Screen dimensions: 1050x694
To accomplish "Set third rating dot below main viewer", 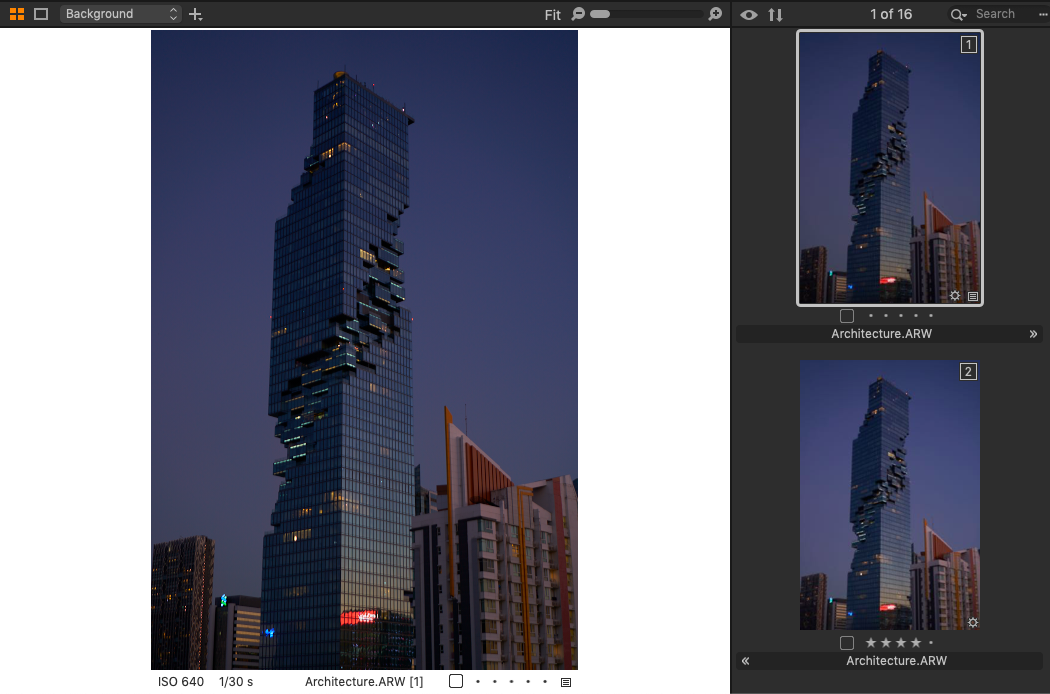I will click(x=511, y=682).
